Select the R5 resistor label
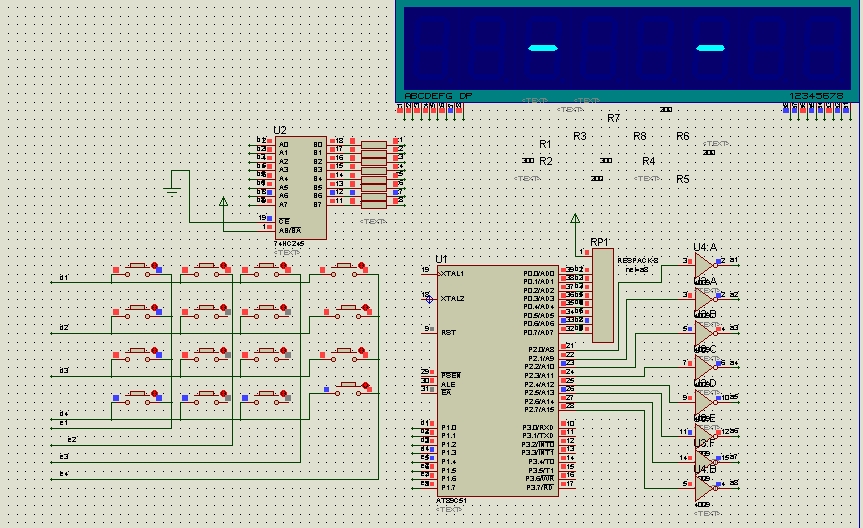The image size is (863, 528). (683, 179)
